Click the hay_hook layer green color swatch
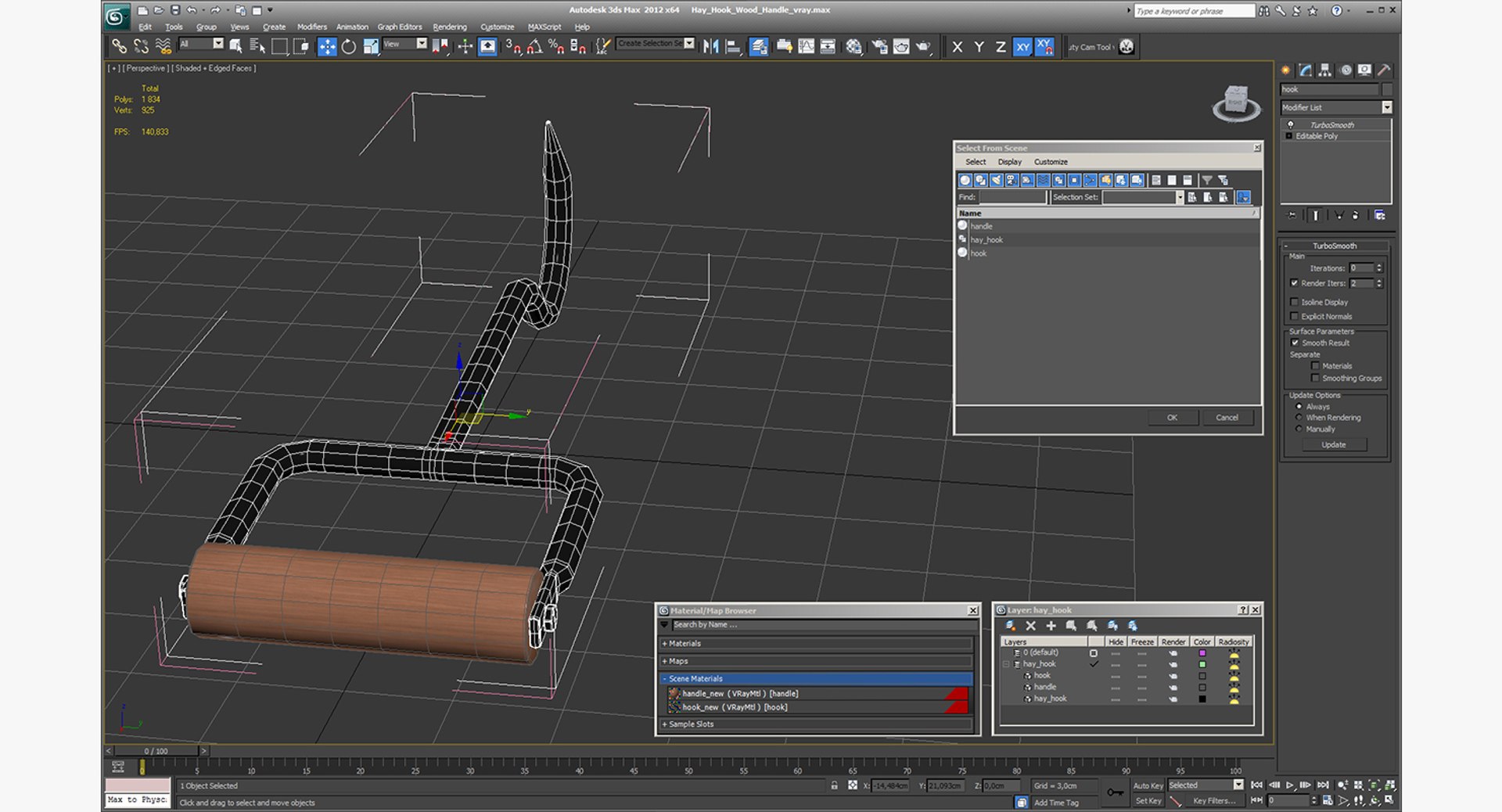Image resolution: width=1502 pixels, height=812 pixels. [x=1202, y=664]
